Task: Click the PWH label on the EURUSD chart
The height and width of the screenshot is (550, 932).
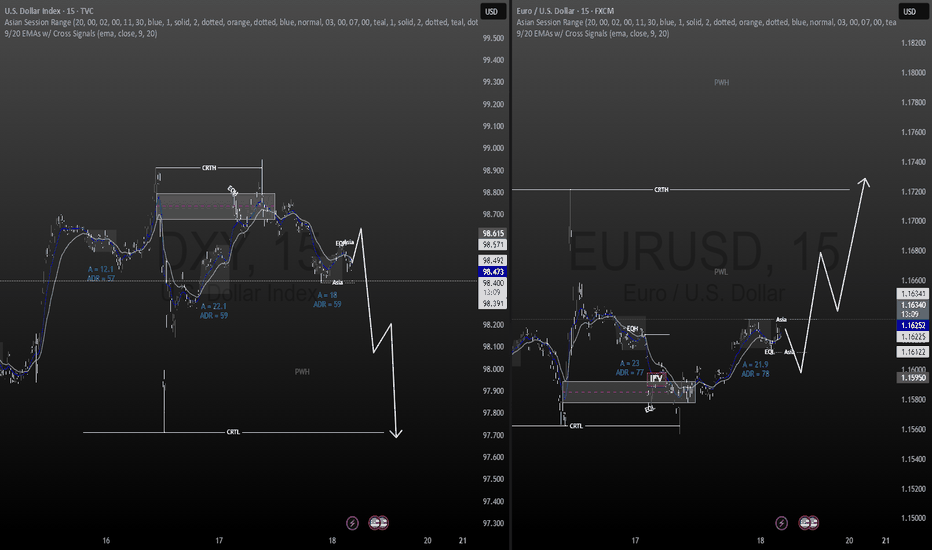Action: 722,83
